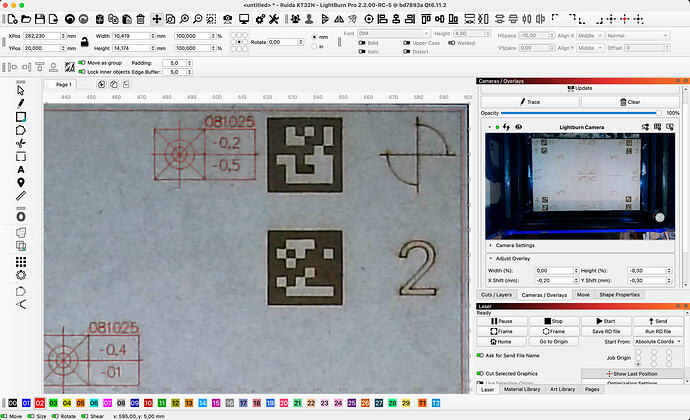This screenshot has width=690, height=420.
Task: Open the Align Y Middle dropdown
Action: click(590, 48)
